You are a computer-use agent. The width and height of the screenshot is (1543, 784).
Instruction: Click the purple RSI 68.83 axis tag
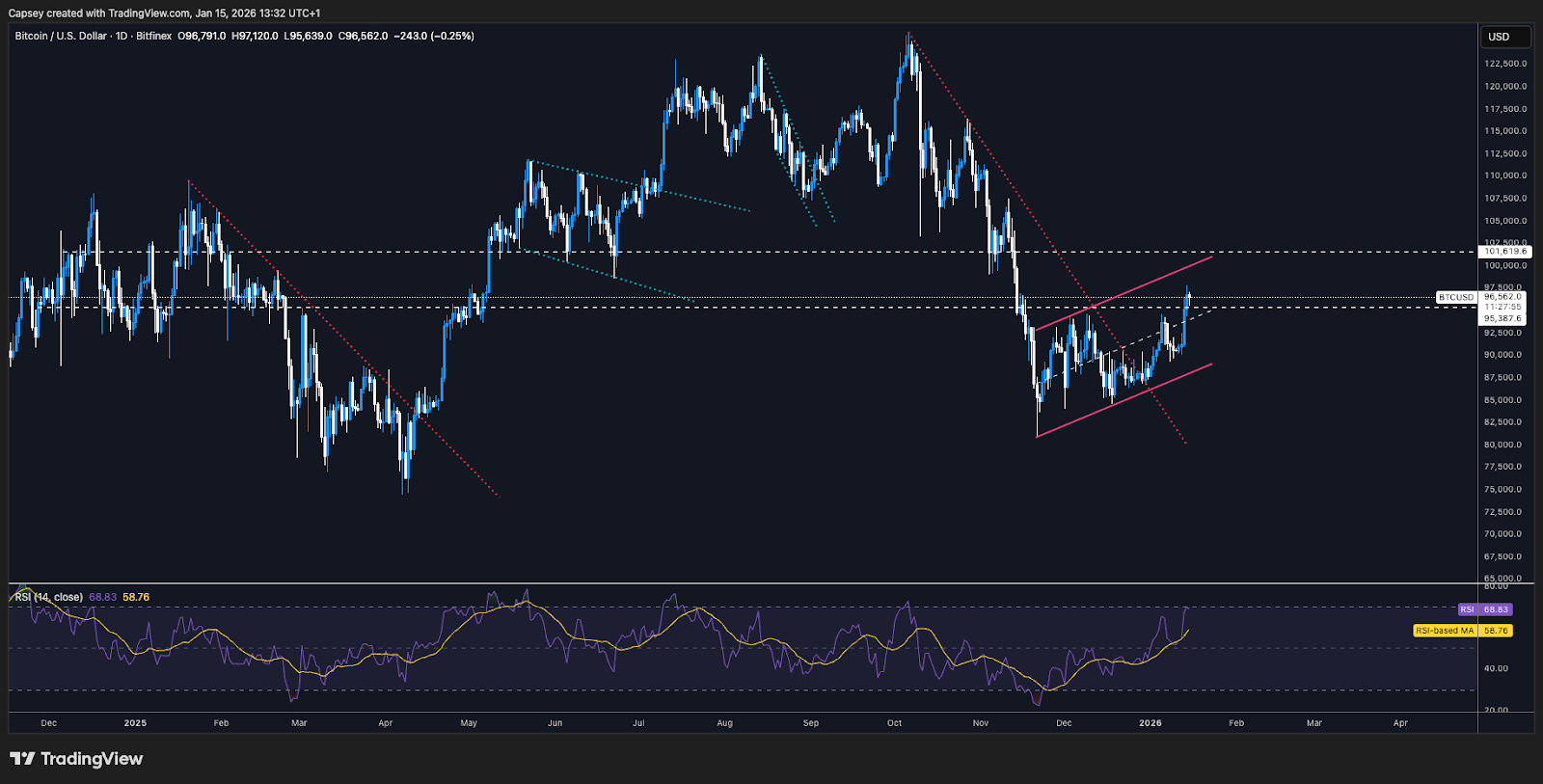coord(1485,609)
